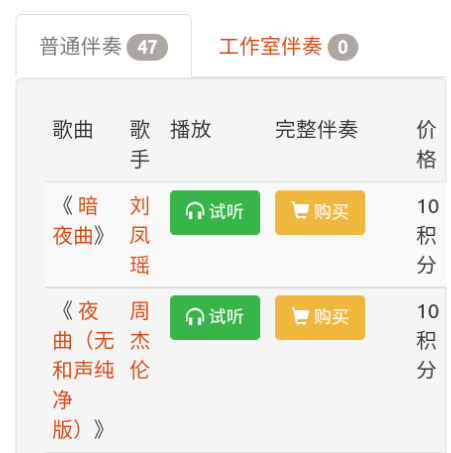Click the 歌曲 column header
The image size is (451, 453).
click(73, 129)
